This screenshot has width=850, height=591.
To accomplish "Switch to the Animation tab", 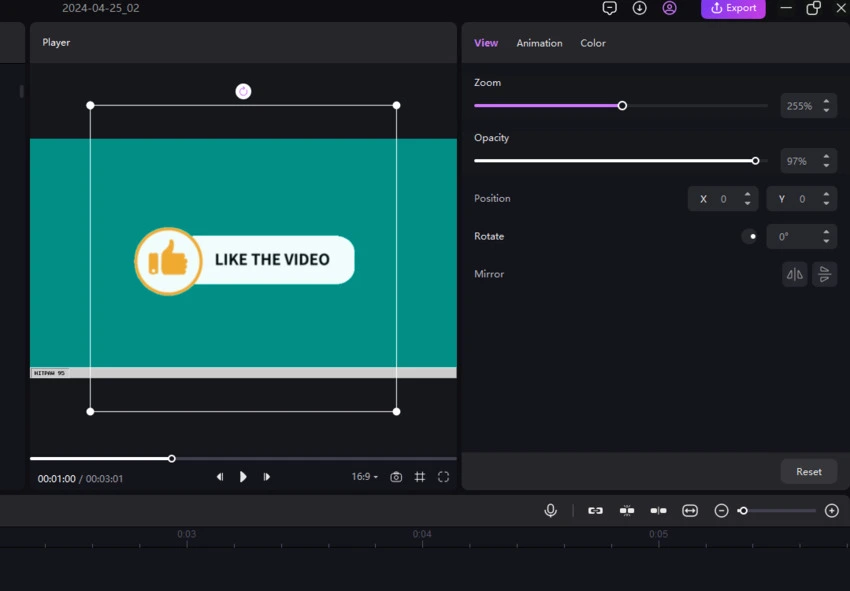I will click(x=539, y=43).
